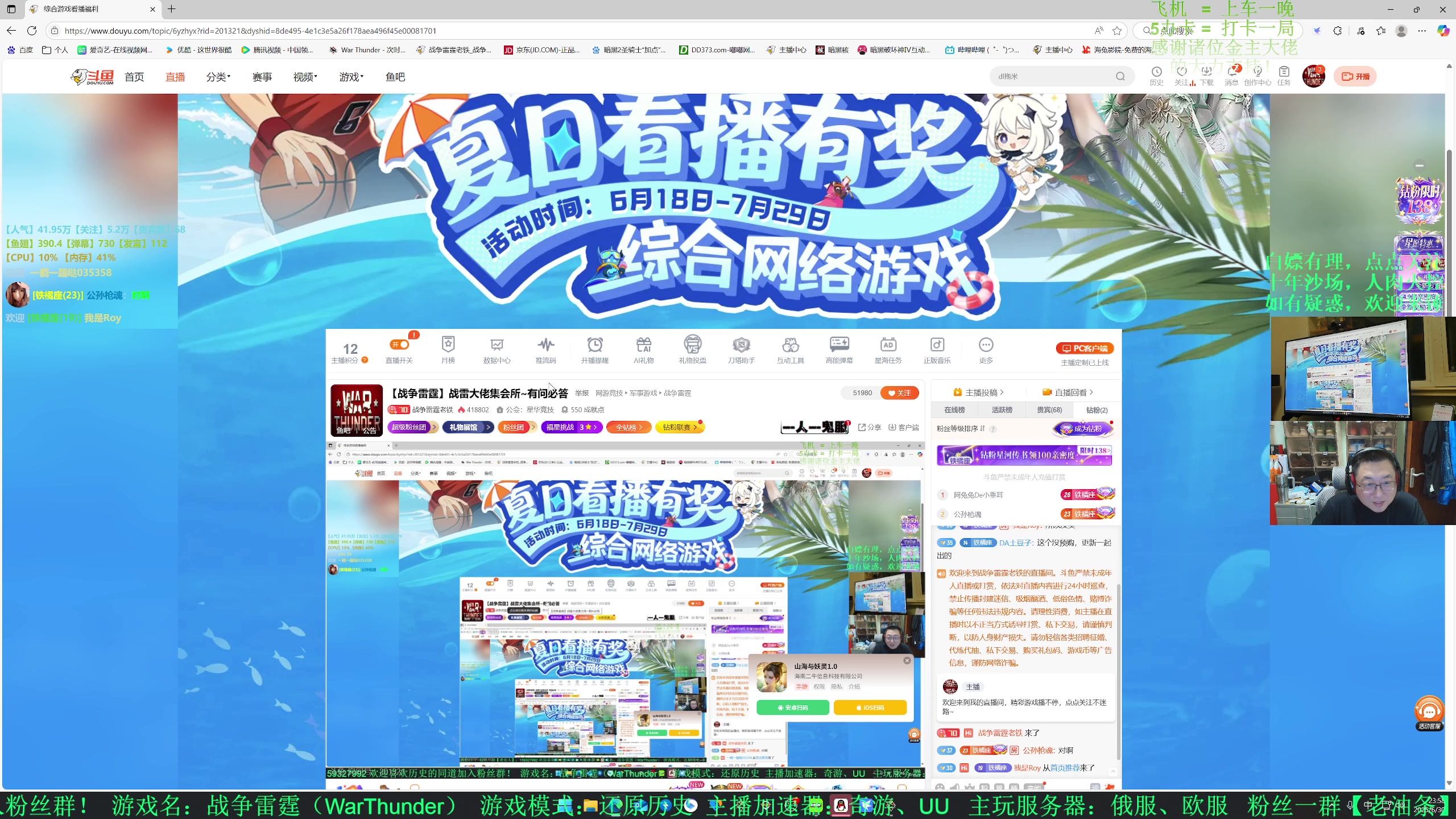Open the AI礼物 gift icon
Viewport: 1456px width, 819px height.
[644, 349]
